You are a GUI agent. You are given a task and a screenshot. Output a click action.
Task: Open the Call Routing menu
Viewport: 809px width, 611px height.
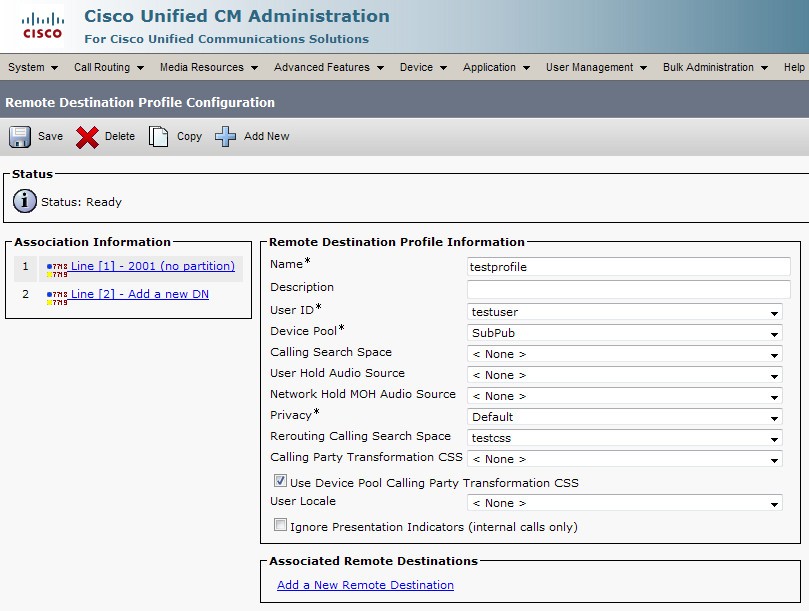[x=109, y=67]
